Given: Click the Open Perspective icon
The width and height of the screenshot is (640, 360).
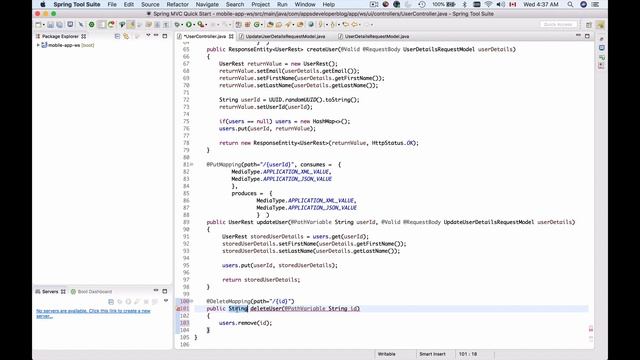Looking at the screenshot, I should 589,25.
